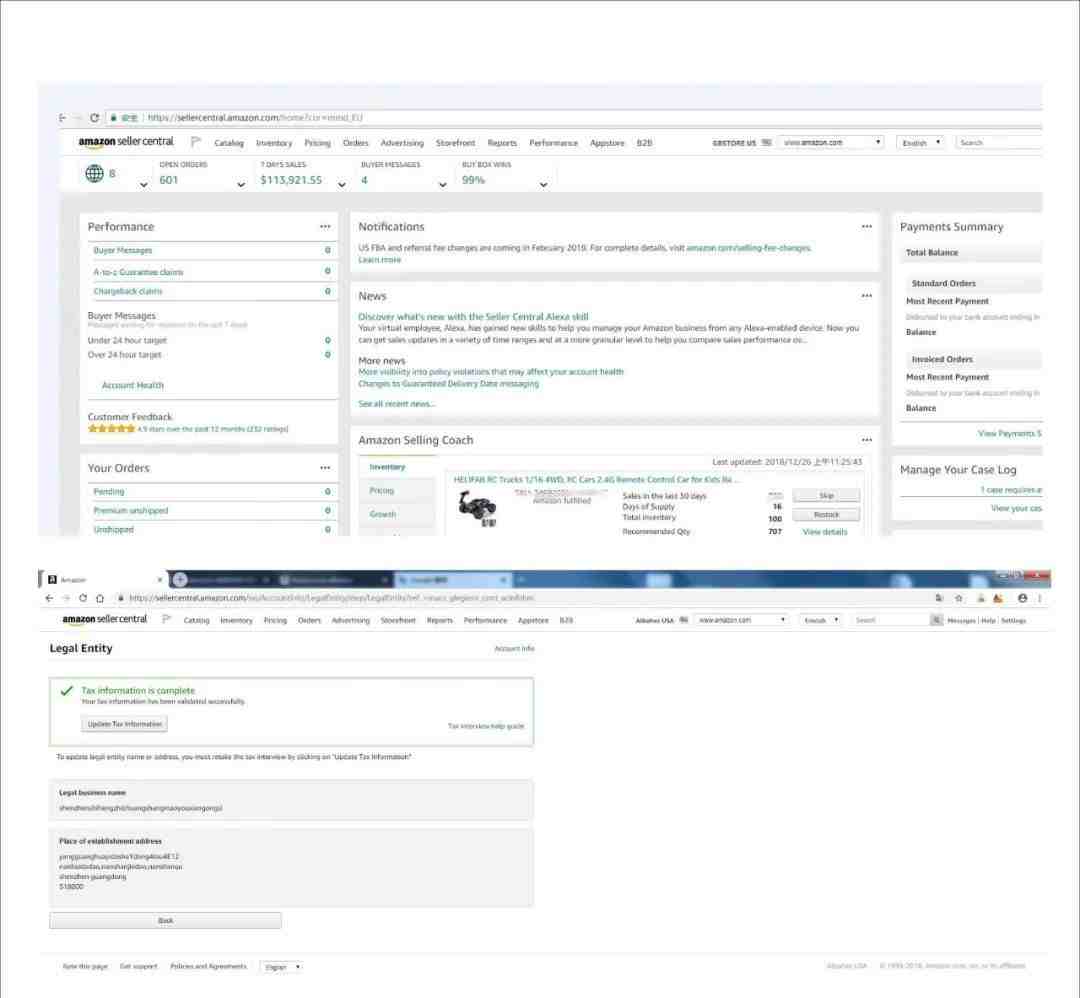Image resolution: width=1080 pixels, height=998 pixels.
Task: Click the search magnifier button on the Legal Entity page
Action: click(x=936, y=620)
